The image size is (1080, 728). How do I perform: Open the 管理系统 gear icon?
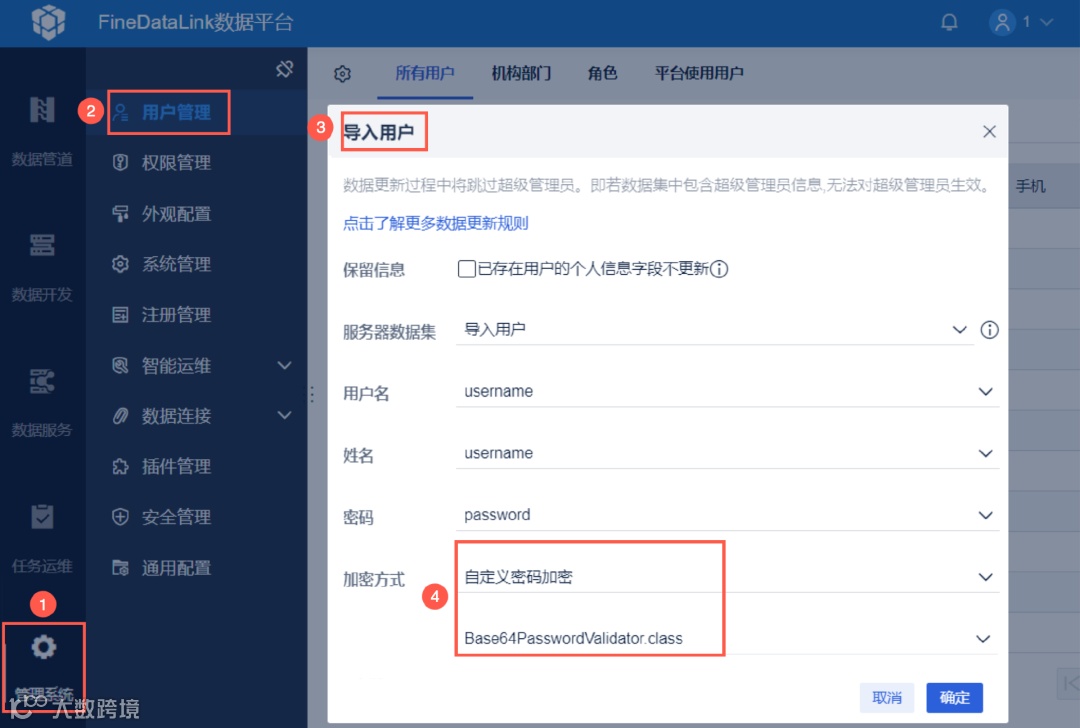(x=43, y=647)
